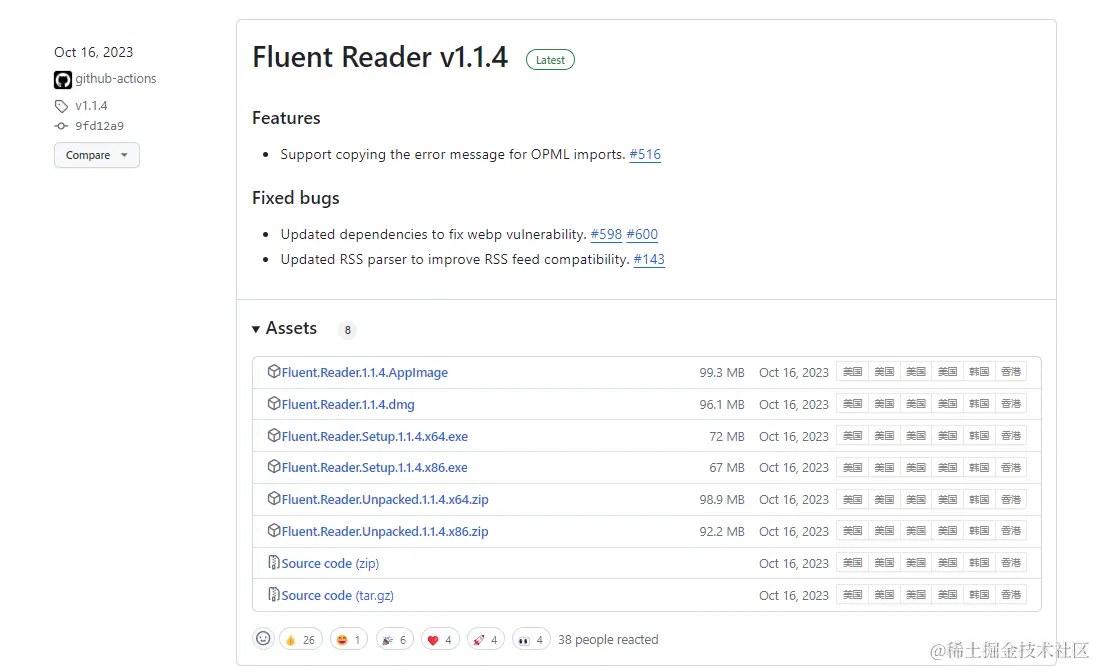The width and height of the screenshot is (1096, 667).
Task: Click the package icon for Setup.1.1.4.x64.exe
Action: coord(274,435)
